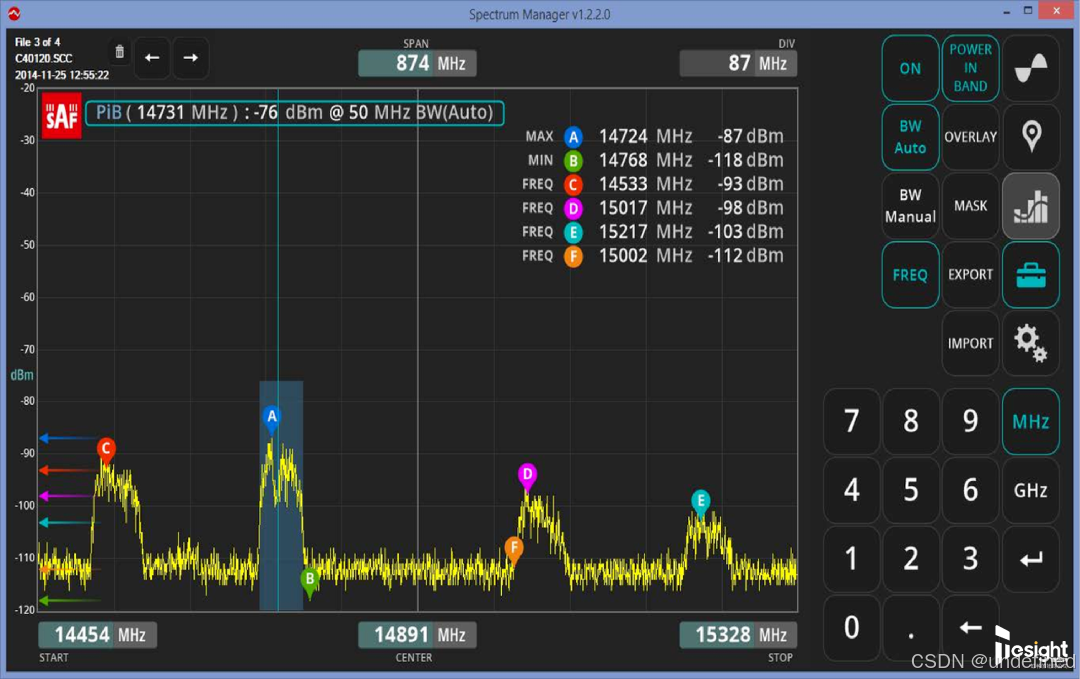Open the toolbox icon
Viewport: 1080px width, 679px height.
pyautogui.click(x=1030, y=275)
